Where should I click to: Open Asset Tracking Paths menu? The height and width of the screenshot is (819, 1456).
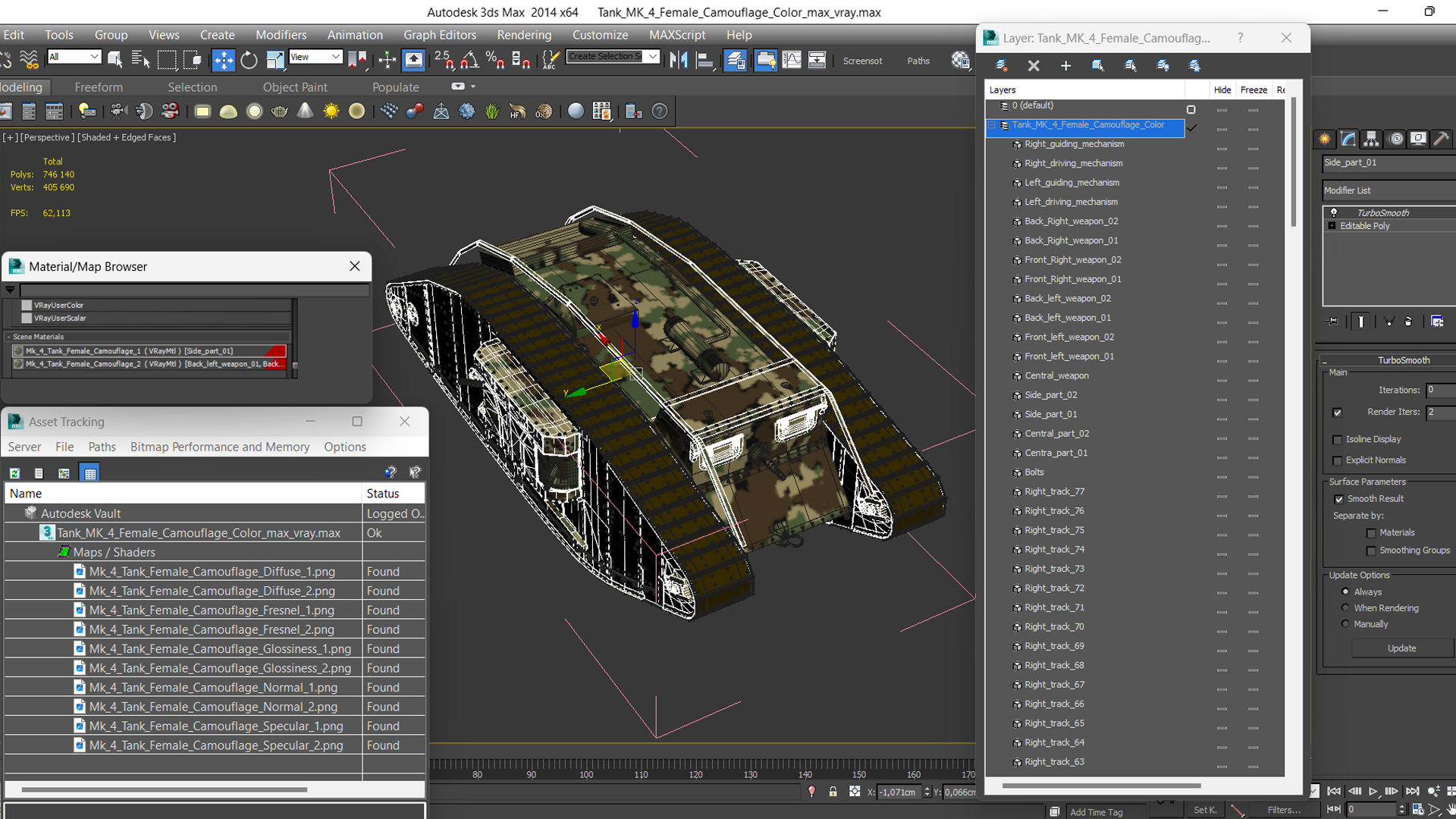click(x=102, y=447)
